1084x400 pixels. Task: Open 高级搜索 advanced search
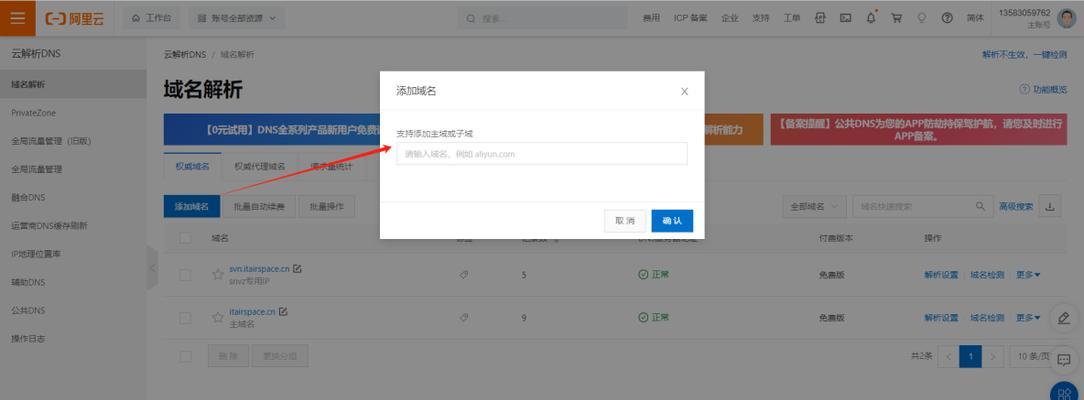pyautogui.click(x=1016, y=207)
